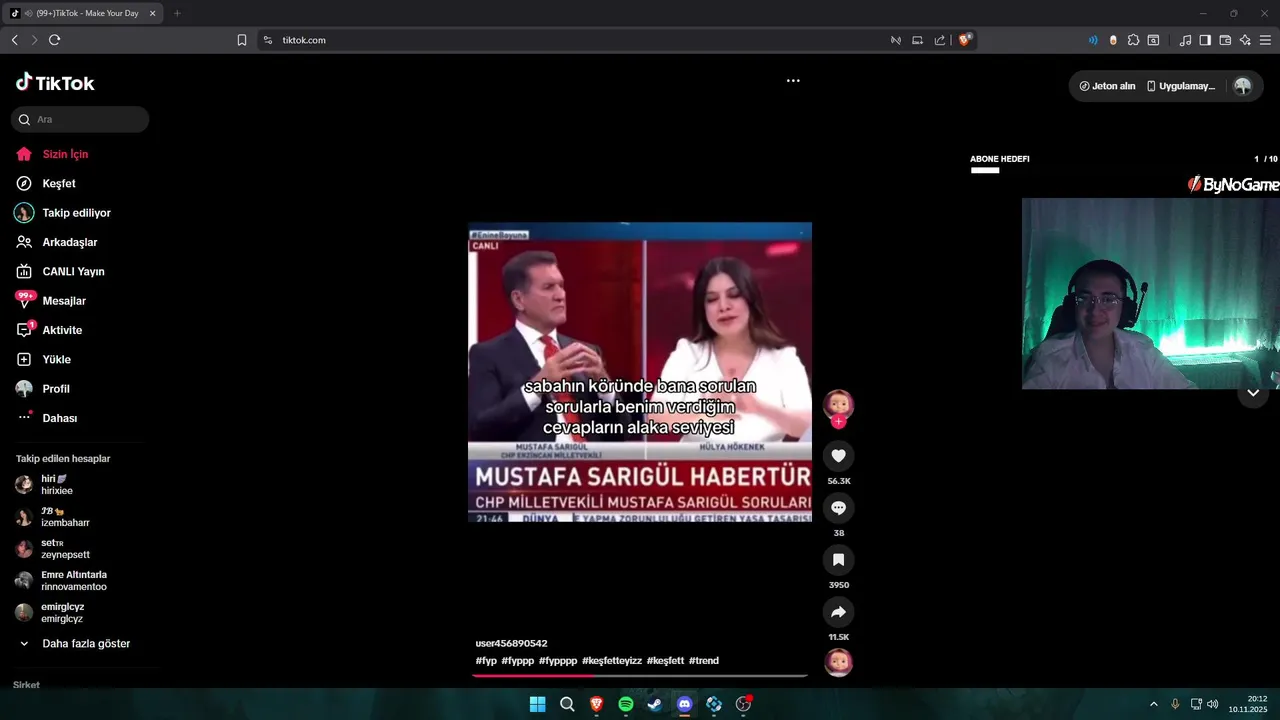Screen dimensions: 1280x720
Task: Click Jeton alın button
Action: tap(1107, 86)
